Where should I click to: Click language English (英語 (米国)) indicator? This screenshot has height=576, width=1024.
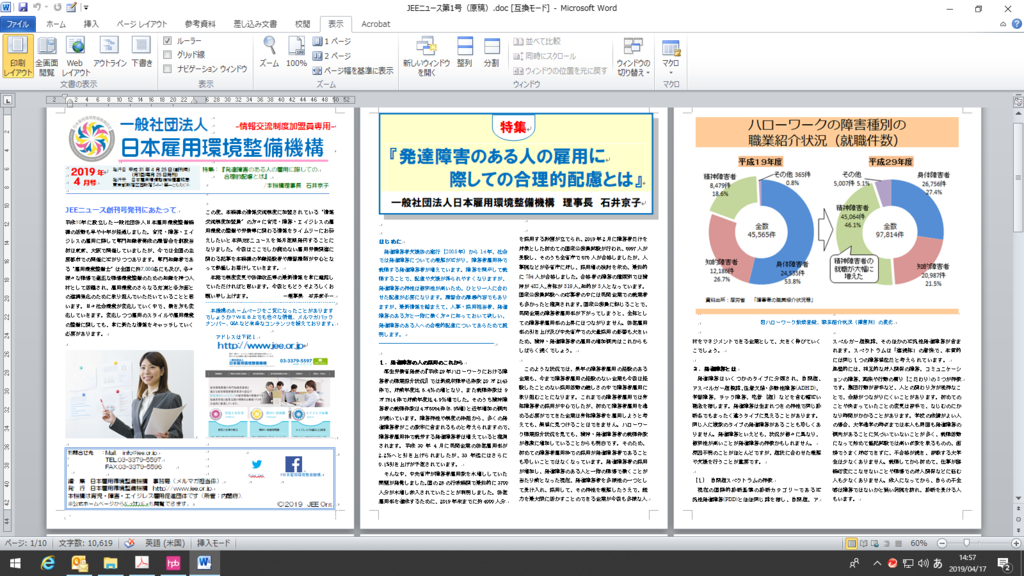164,543
